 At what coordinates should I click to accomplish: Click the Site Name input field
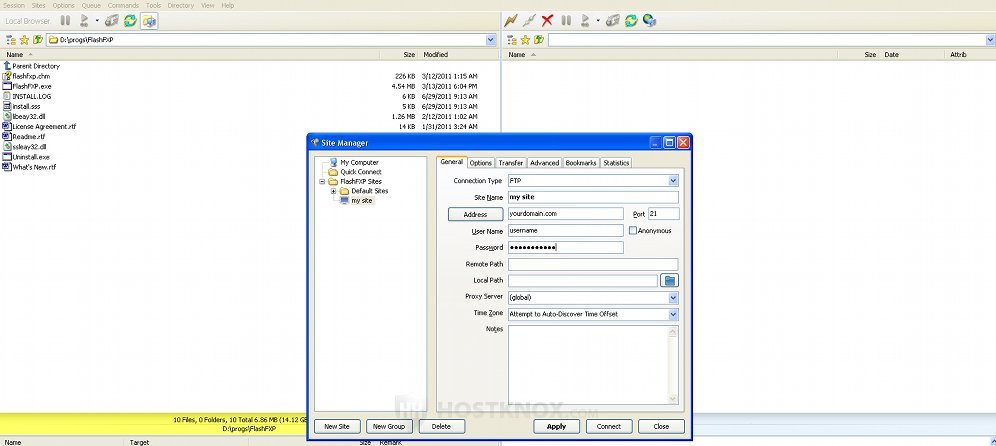(x=593, y=198)
